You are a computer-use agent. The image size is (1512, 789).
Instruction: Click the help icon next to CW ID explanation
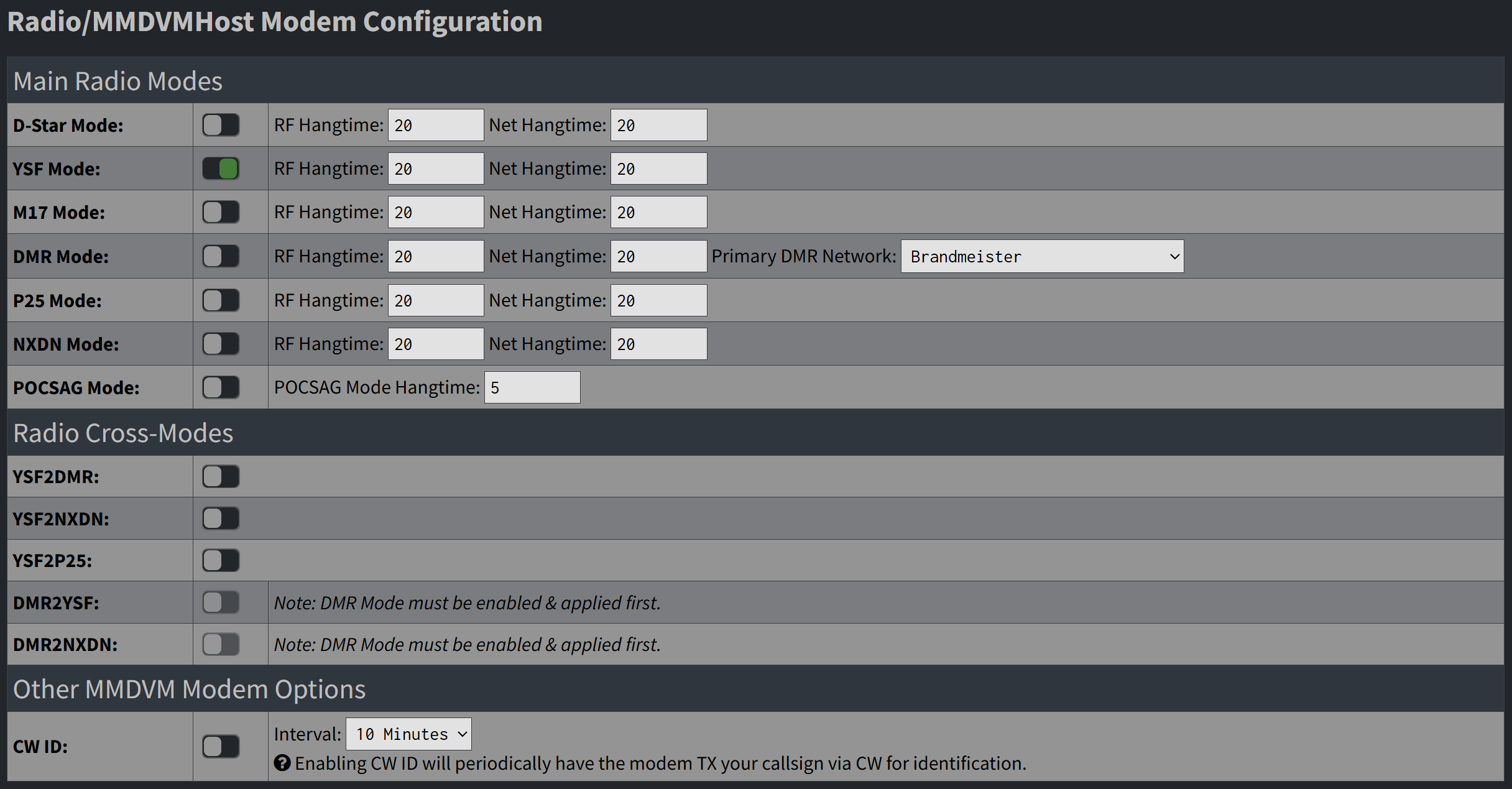pos(283,764)
